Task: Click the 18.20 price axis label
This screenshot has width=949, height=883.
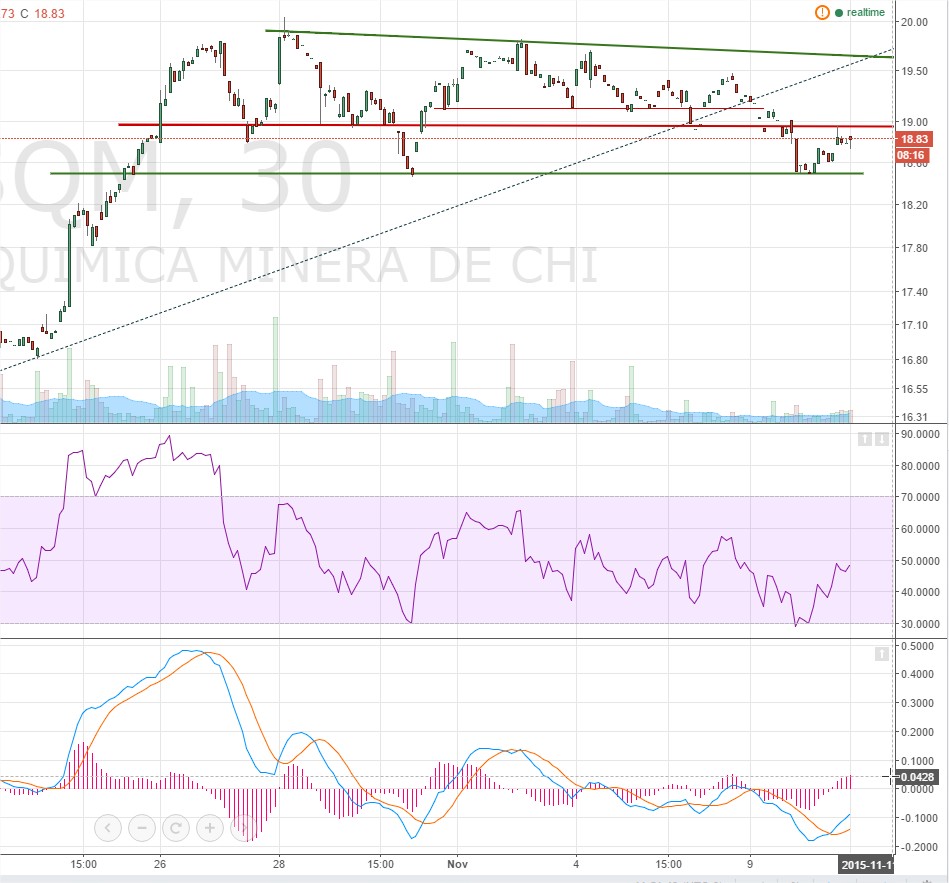Action: pyautogui.click(x=914, y=205)
